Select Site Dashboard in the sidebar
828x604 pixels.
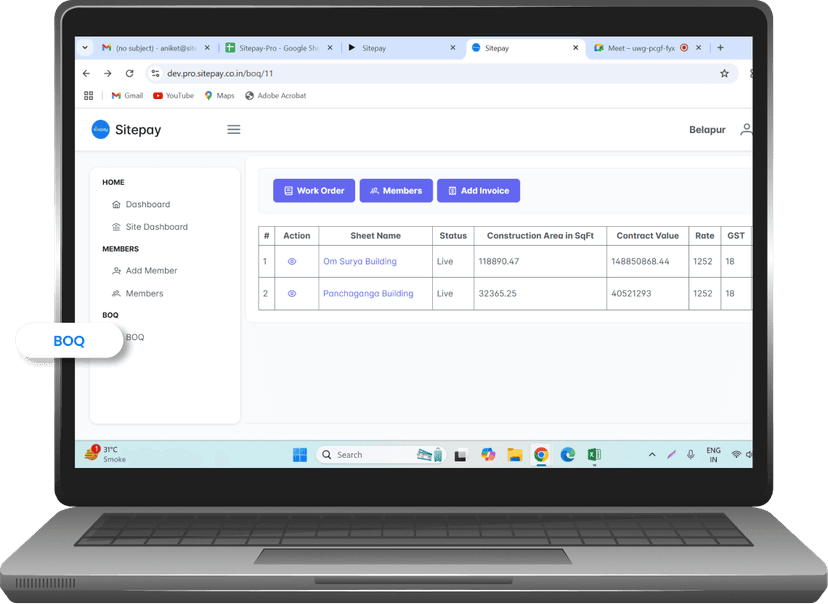point(156,227)
